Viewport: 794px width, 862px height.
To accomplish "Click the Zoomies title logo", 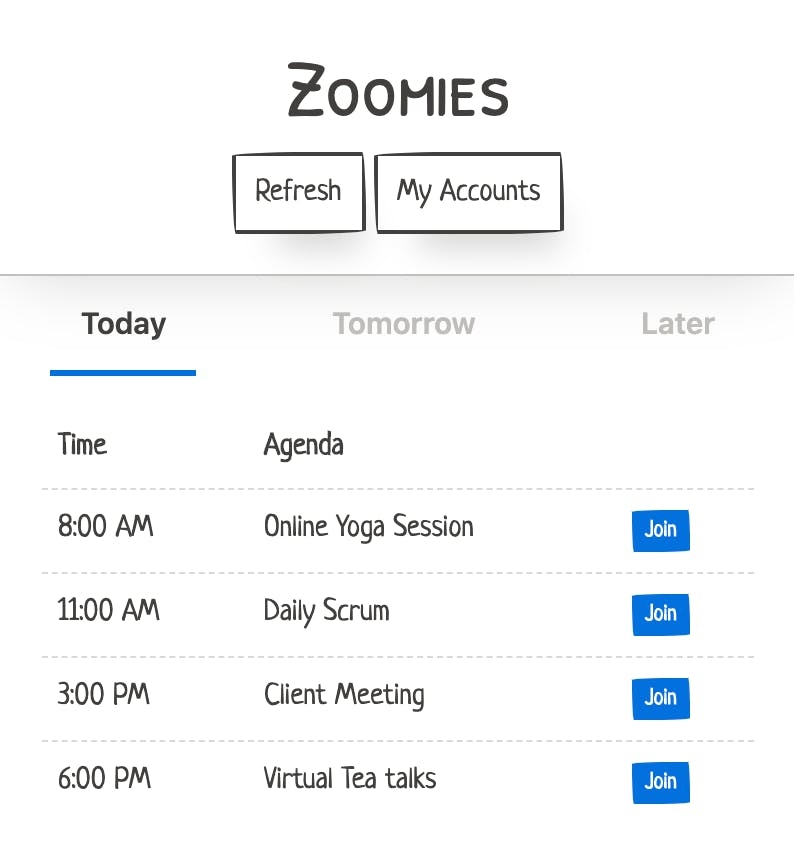I will 398,90.
